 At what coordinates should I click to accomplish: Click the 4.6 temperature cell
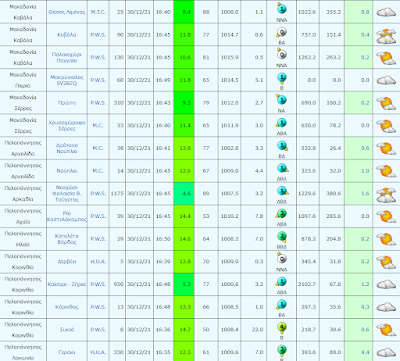coord(184,193)
